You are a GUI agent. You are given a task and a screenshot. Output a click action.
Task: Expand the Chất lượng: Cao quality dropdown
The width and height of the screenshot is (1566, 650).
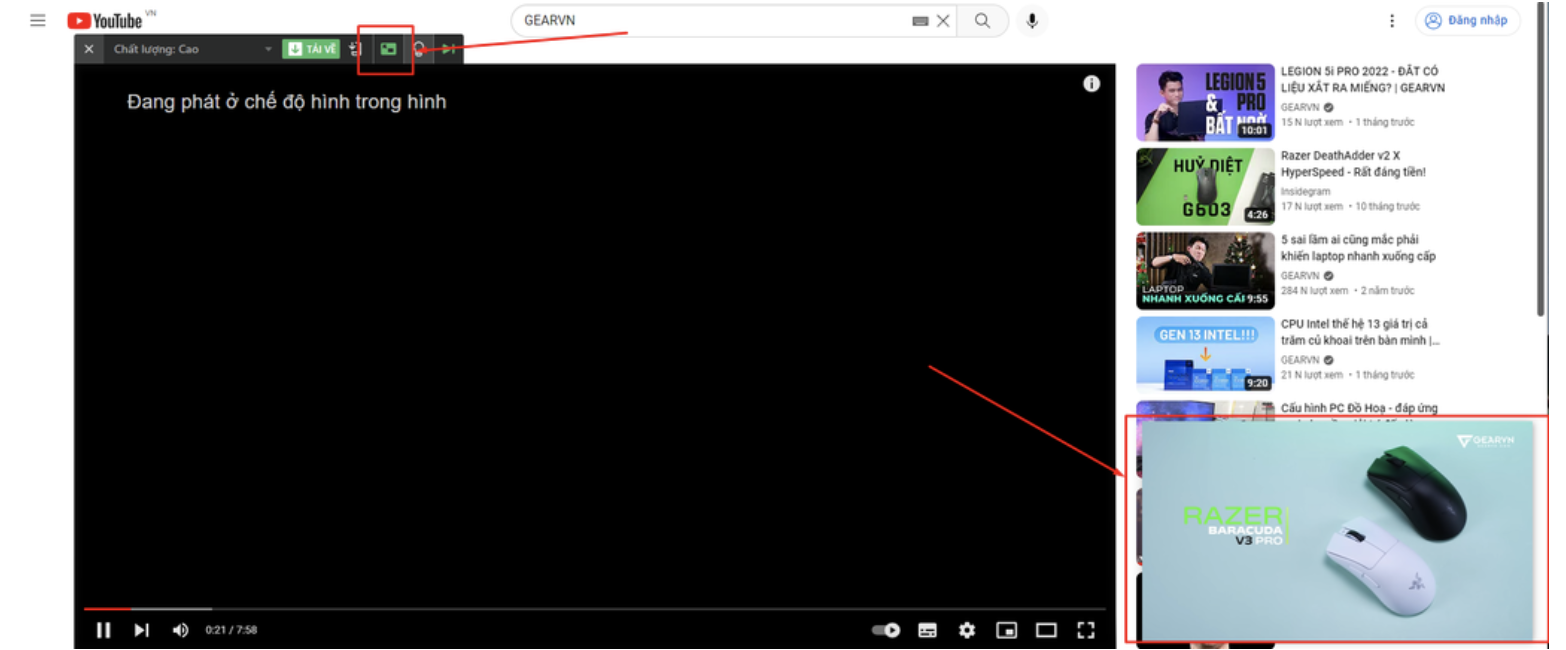click(x=192, y=49)
